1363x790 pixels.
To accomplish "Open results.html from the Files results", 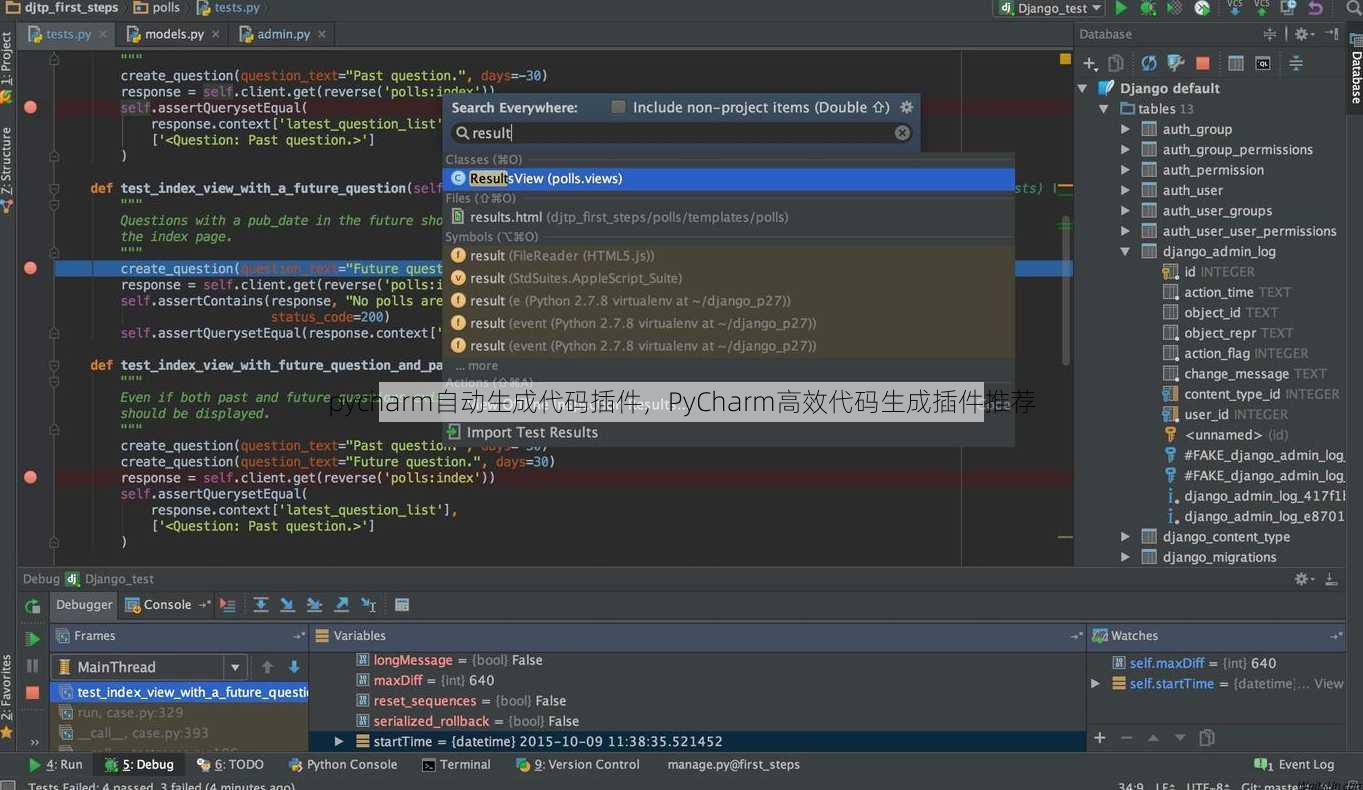I will pos(729,217).
